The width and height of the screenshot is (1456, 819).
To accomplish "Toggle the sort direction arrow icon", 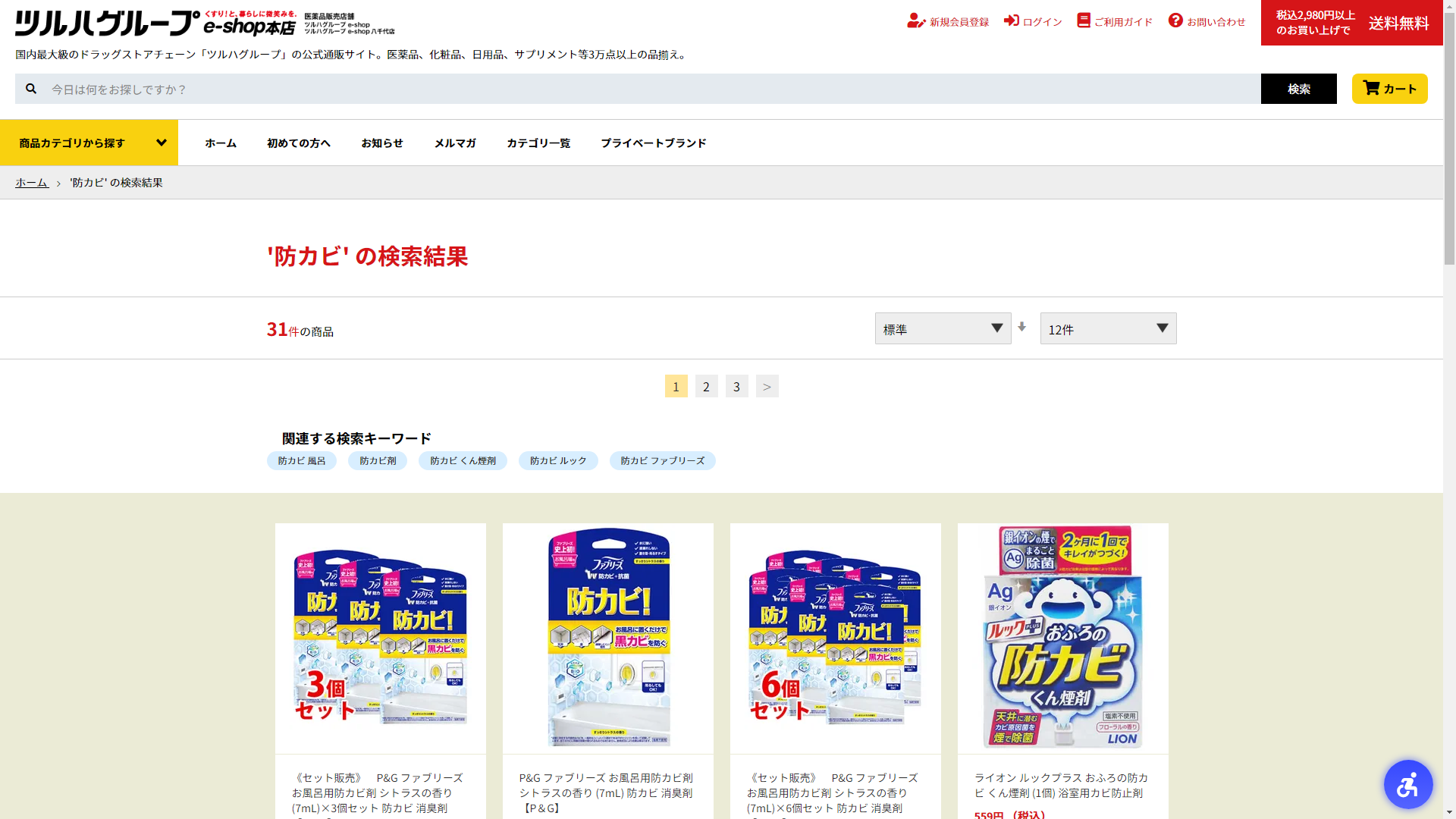I will coord(1021,327).
